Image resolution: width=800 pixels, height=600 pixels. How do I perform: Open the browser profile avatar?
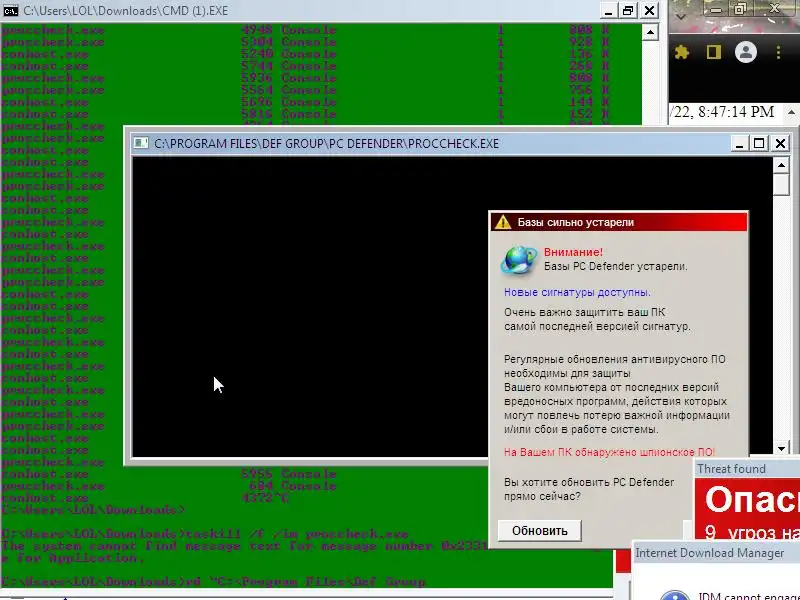tap(745, 52)
